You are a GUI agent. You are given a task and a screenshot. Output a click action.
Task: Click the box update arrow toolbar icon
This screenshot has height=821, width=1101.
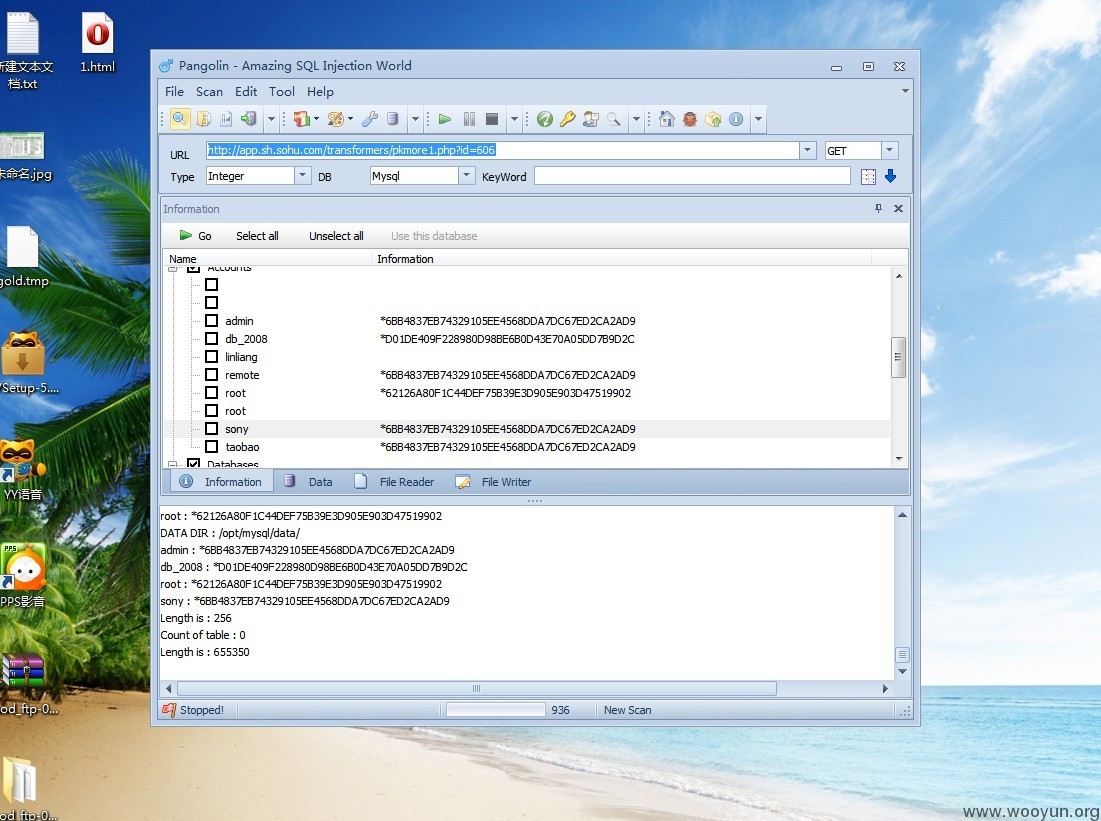tap(713, 119)
